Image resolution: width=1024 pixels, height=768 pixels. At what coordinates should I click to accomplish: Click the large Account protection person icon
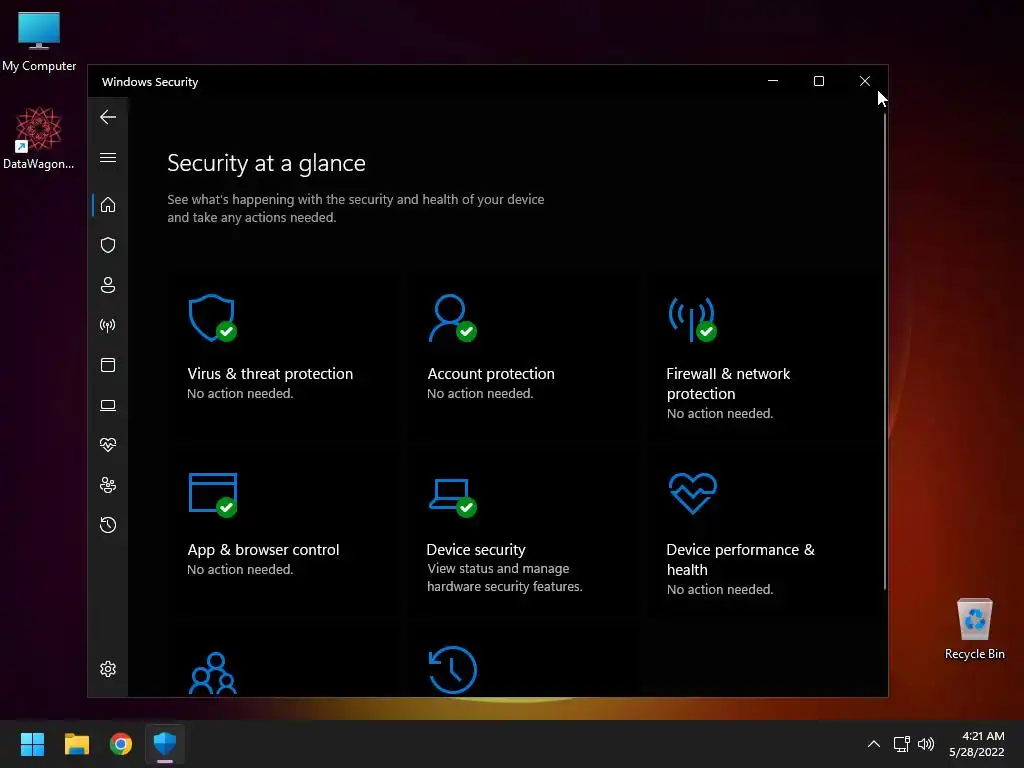[x=452, y=318]
